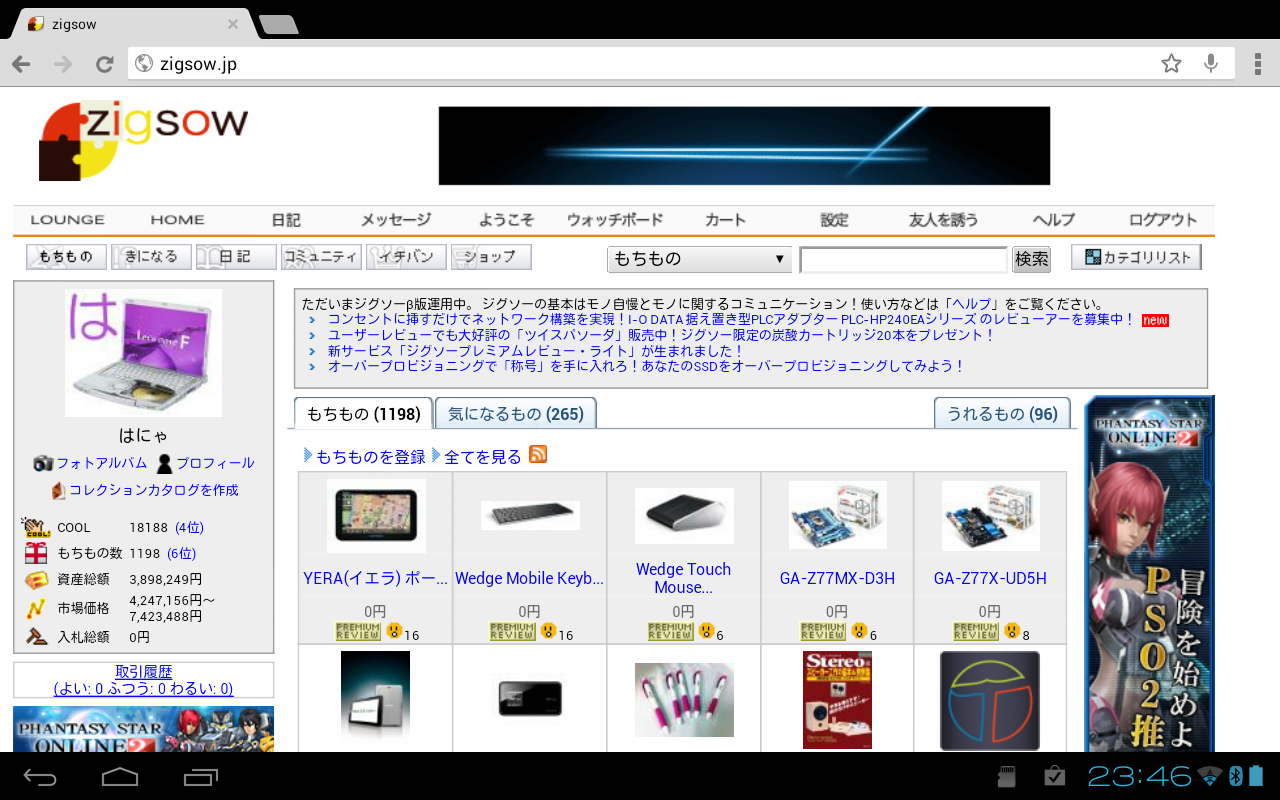Click the auction gavel icon beside 入札総額
The image size is (1280, 800).
pos(36,635)
